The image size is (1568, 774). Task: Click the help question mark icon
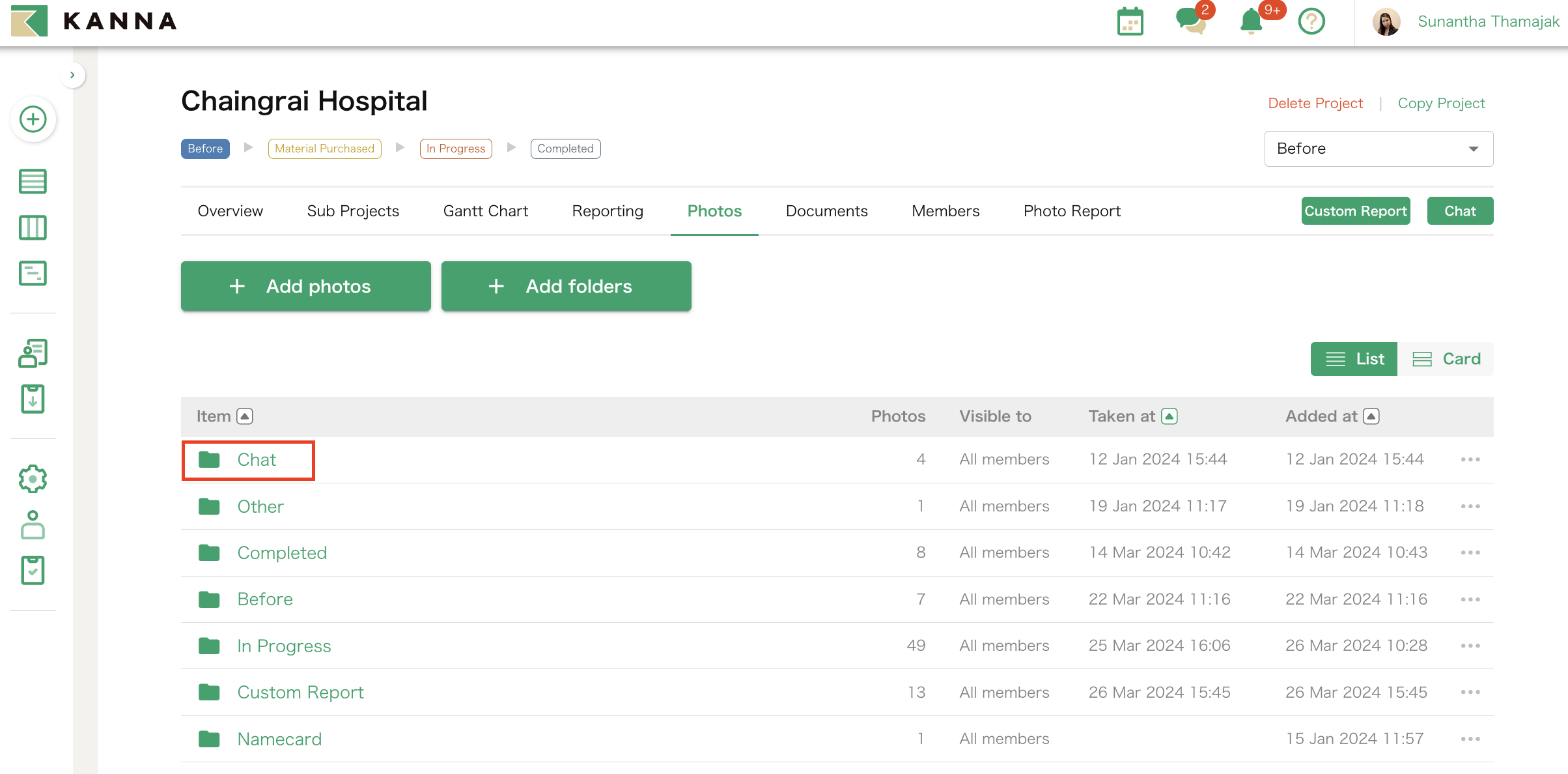click(1311, 21)
